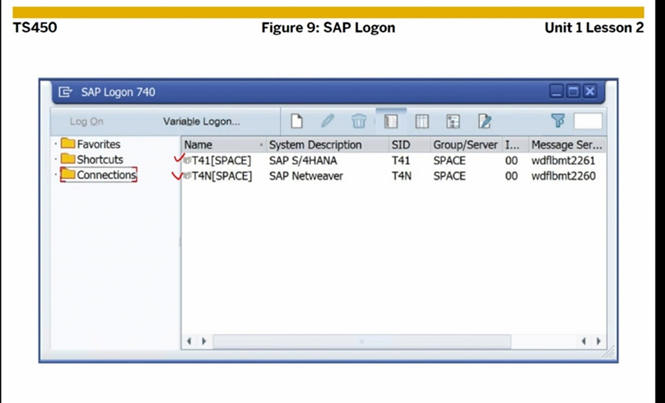The height and width of the screenshot is (403, 665).
Task: Open the tree structure view icon
Action: tap(453, 121)
